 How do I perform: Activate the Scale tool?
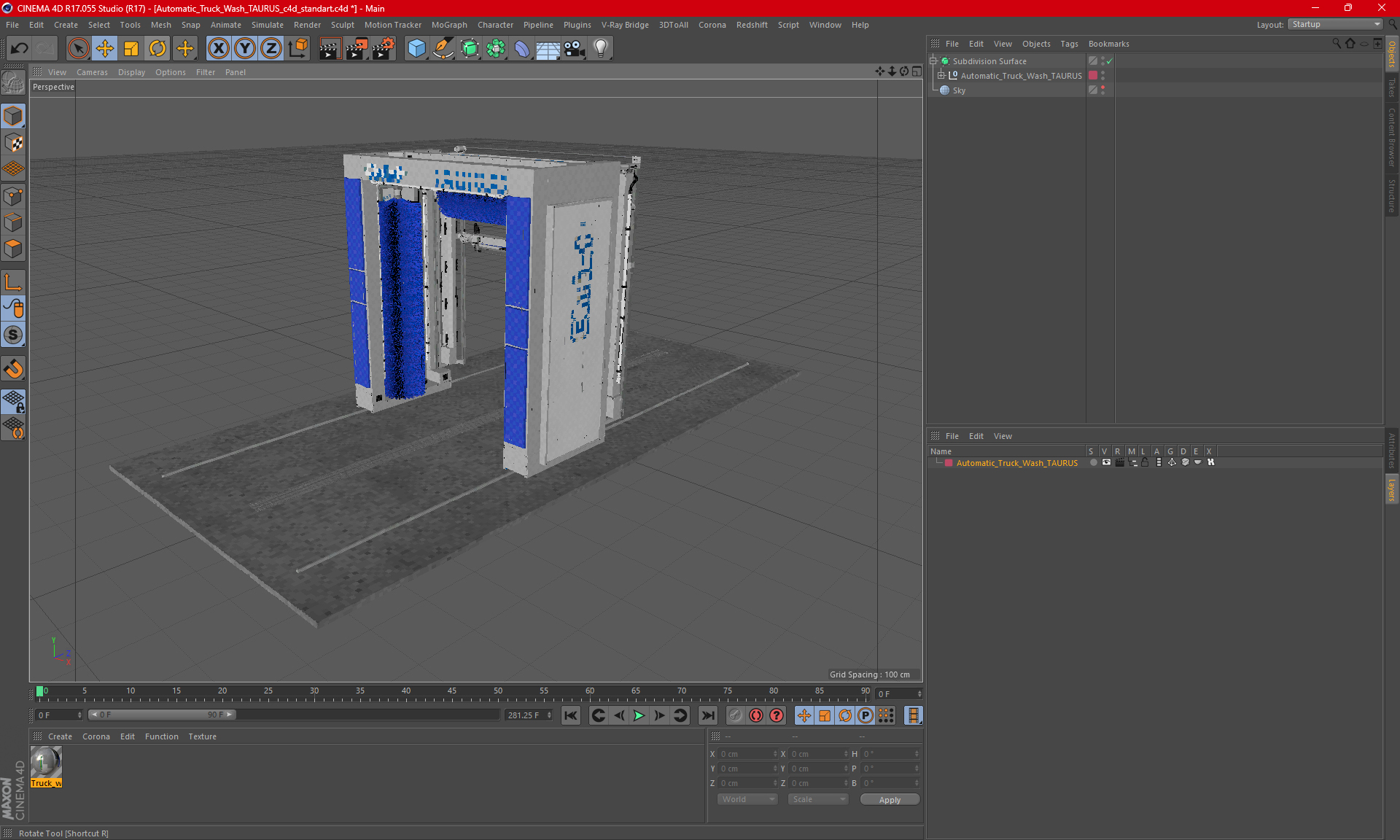pyautogui.click(x=131, y=49)
